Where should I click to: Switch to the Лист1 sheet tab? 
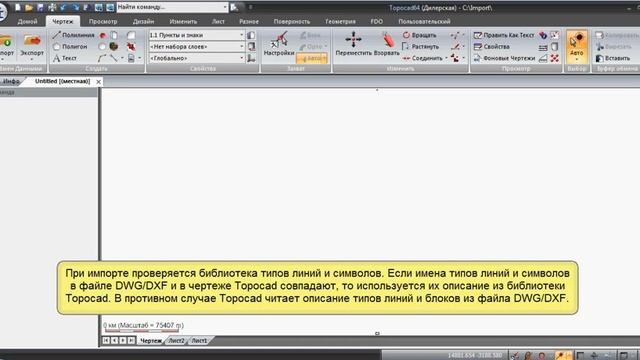(x=199, y=340)
